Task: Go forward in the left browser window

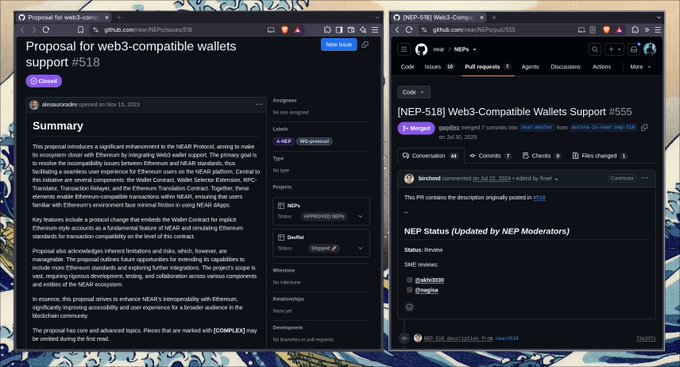Action: (x=34, y=29)
